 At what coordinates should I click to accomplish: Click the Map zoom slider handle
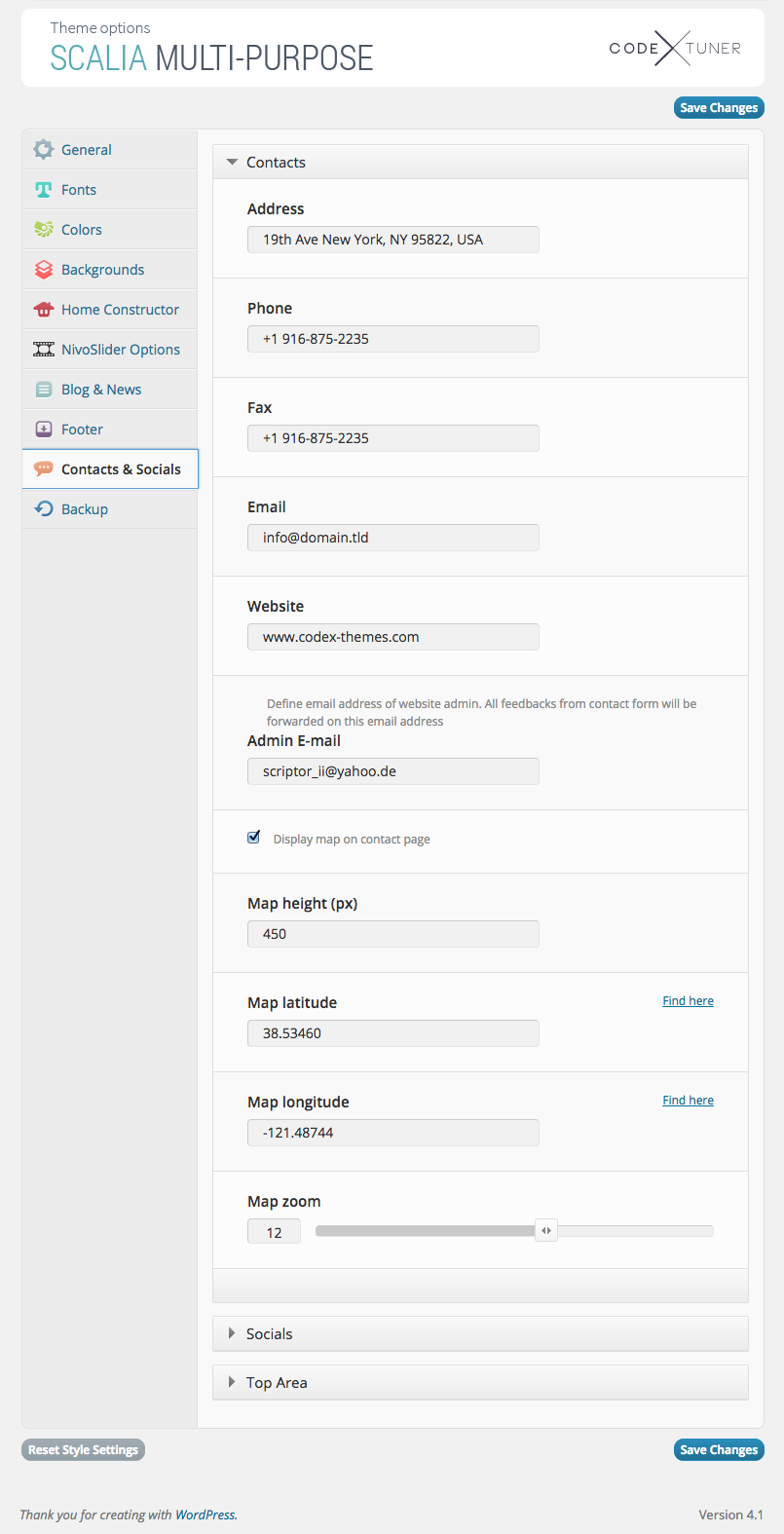546,1231
